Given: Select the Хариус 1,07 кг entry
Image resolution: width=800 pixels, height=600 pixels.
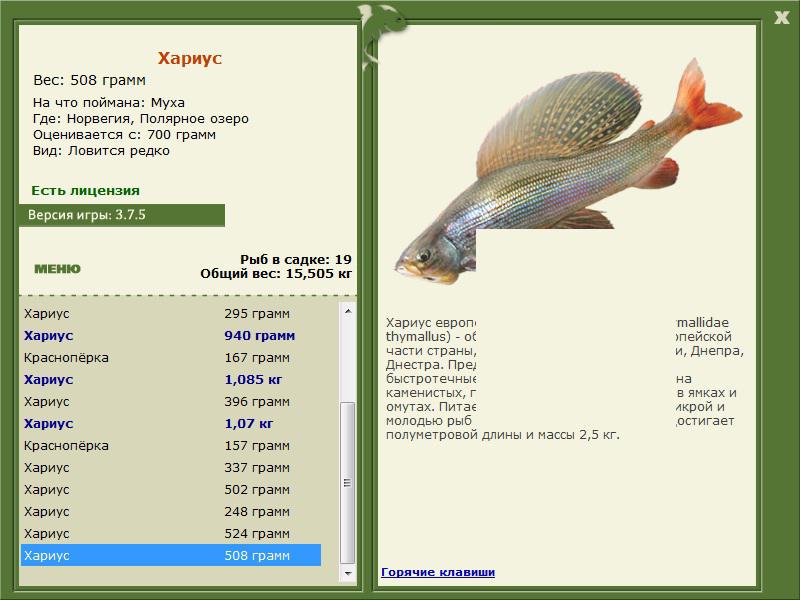Looking at the screenshot, I should point(170,424).
